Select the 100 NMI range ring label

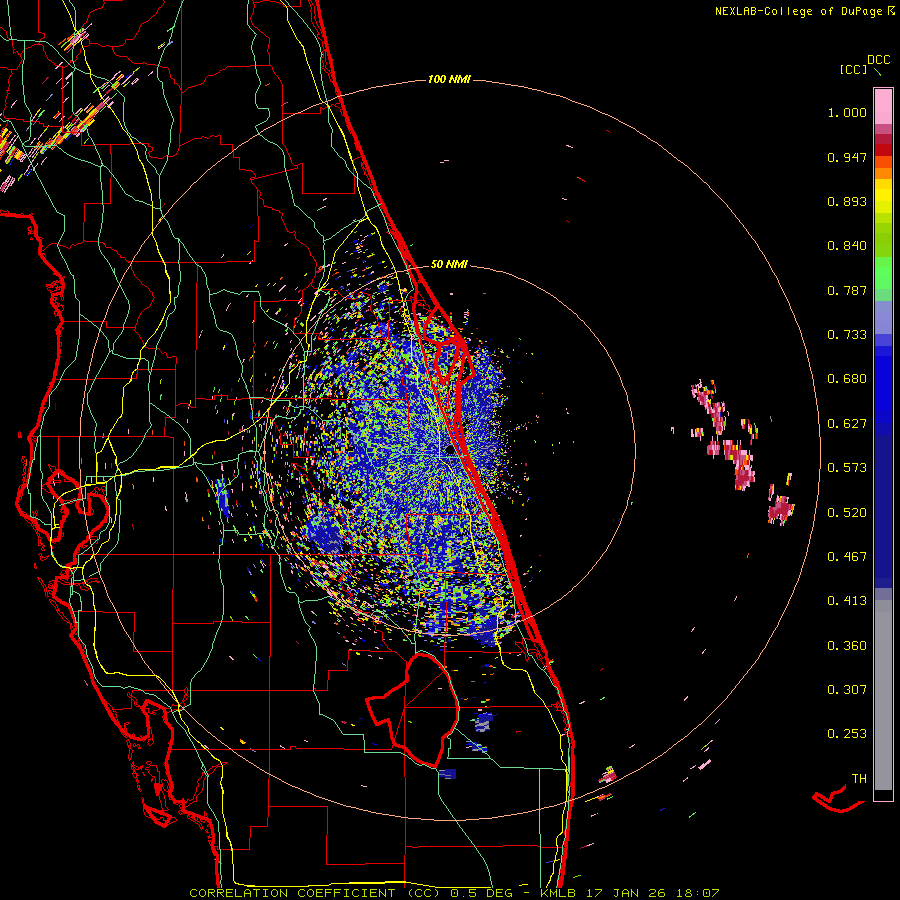point(449,79)
